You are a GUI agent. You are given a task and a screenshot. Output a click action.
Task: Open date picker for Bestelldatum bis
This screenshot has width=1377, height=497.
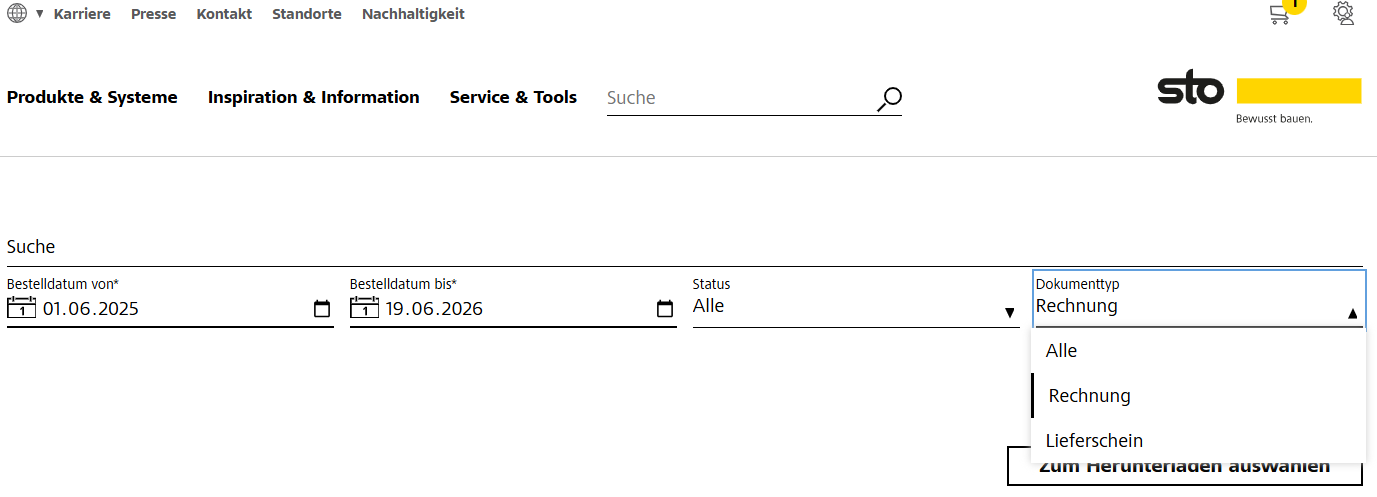coord(665,309)
